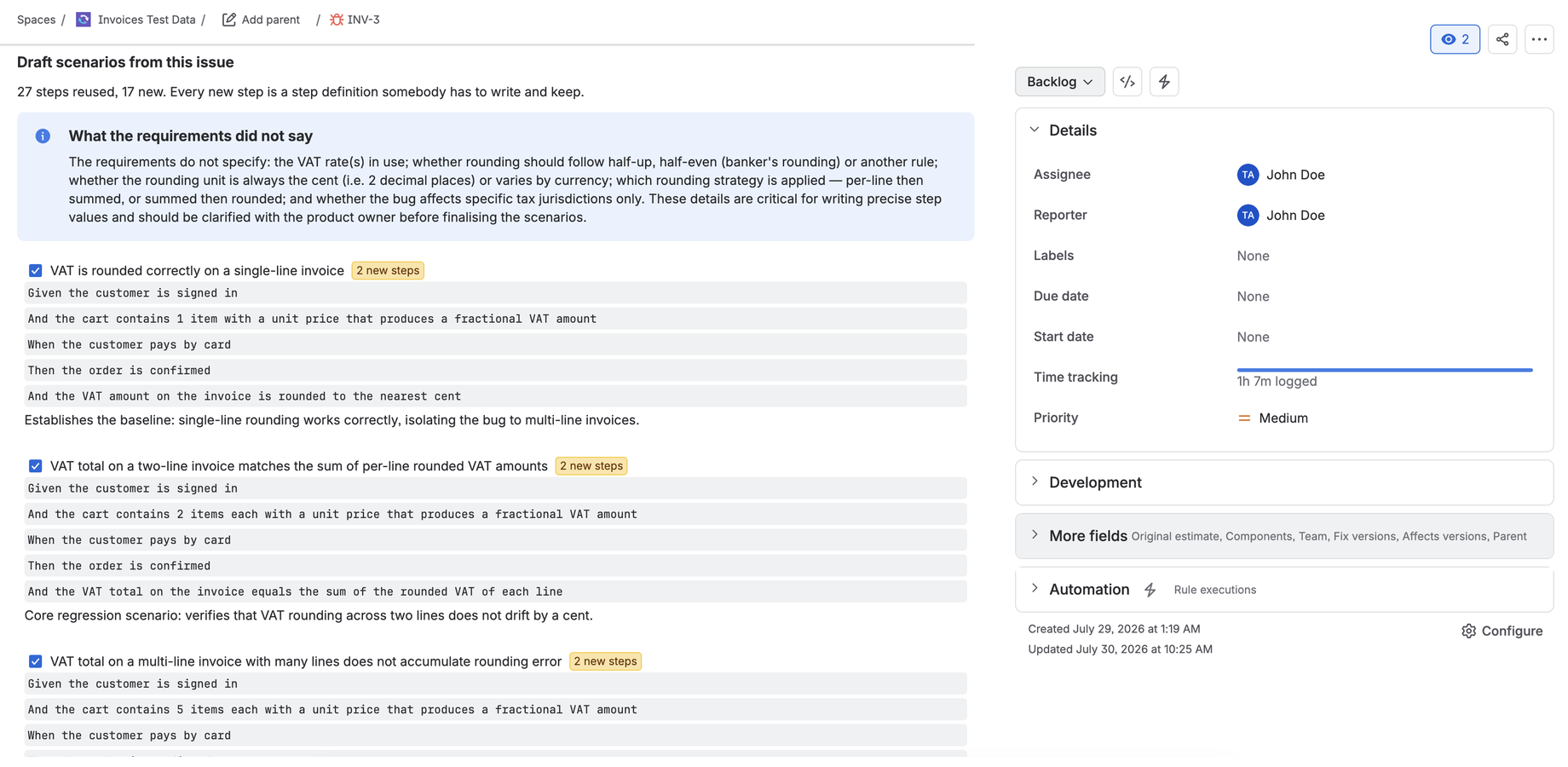Screen dimensions: 1568x767
Task: Toggle the watchers eye button
Action: click(x=1455, y=39)
